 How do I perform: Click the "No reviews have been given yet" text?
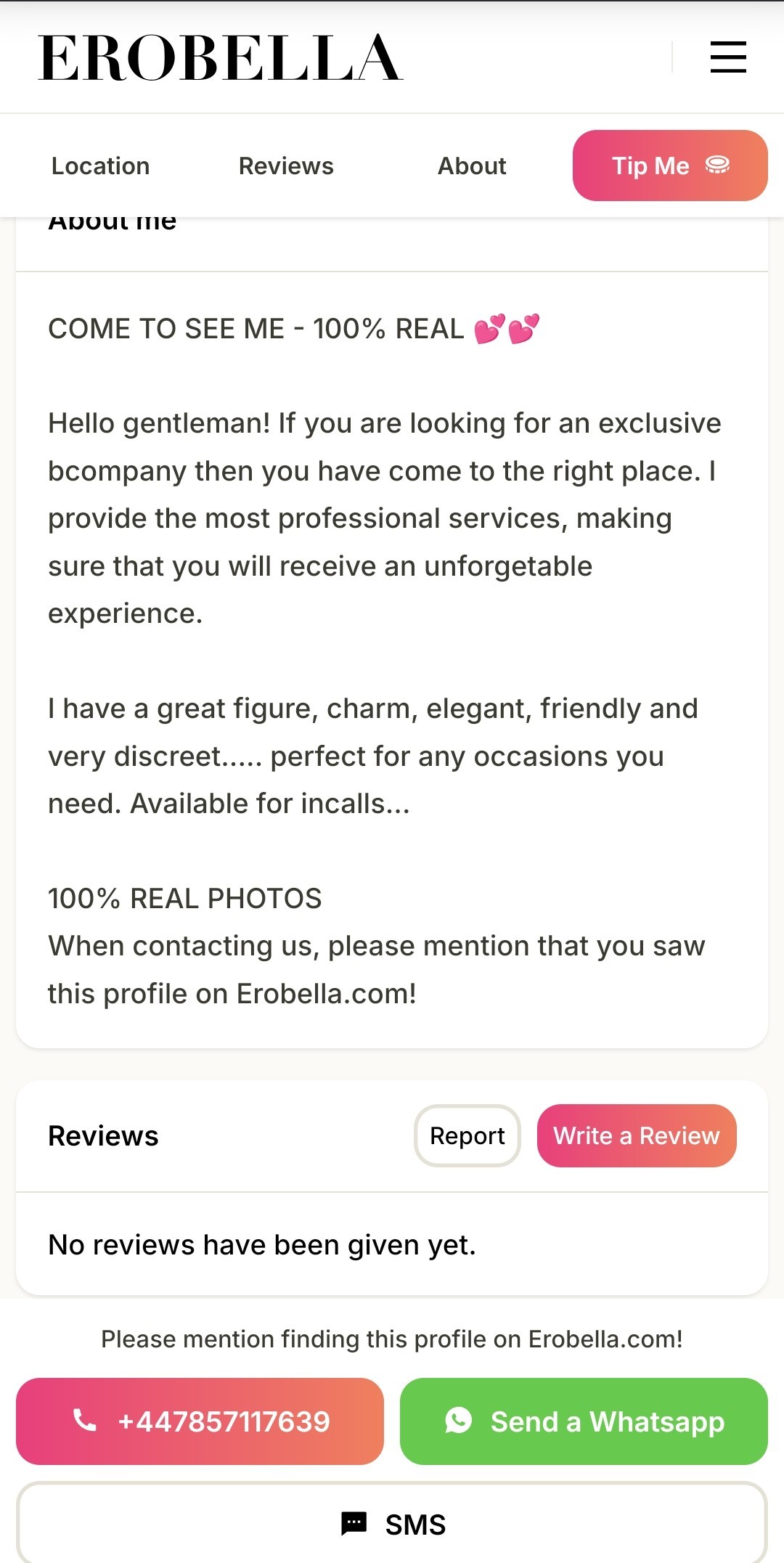tap(262, 1245)
